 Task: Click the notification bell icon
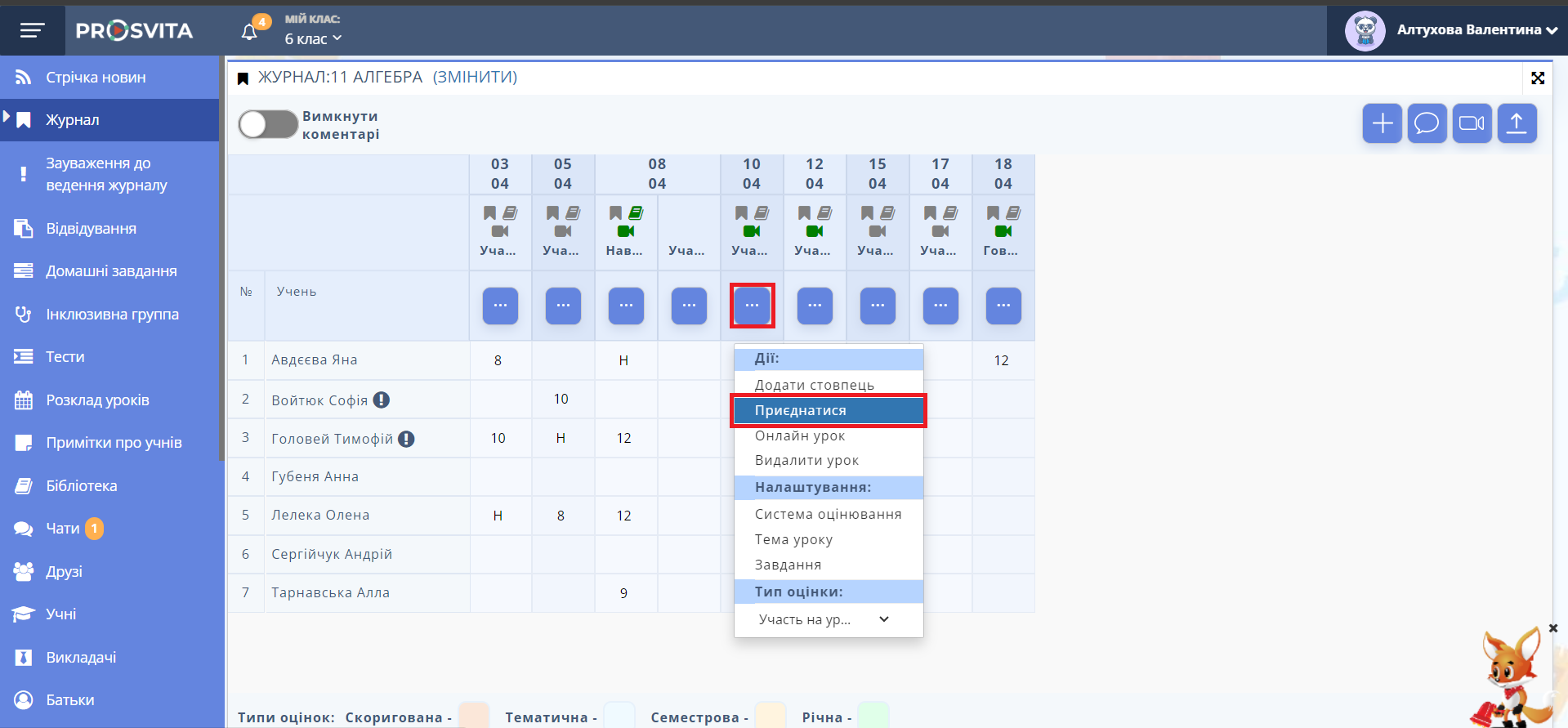coord(250,31)
